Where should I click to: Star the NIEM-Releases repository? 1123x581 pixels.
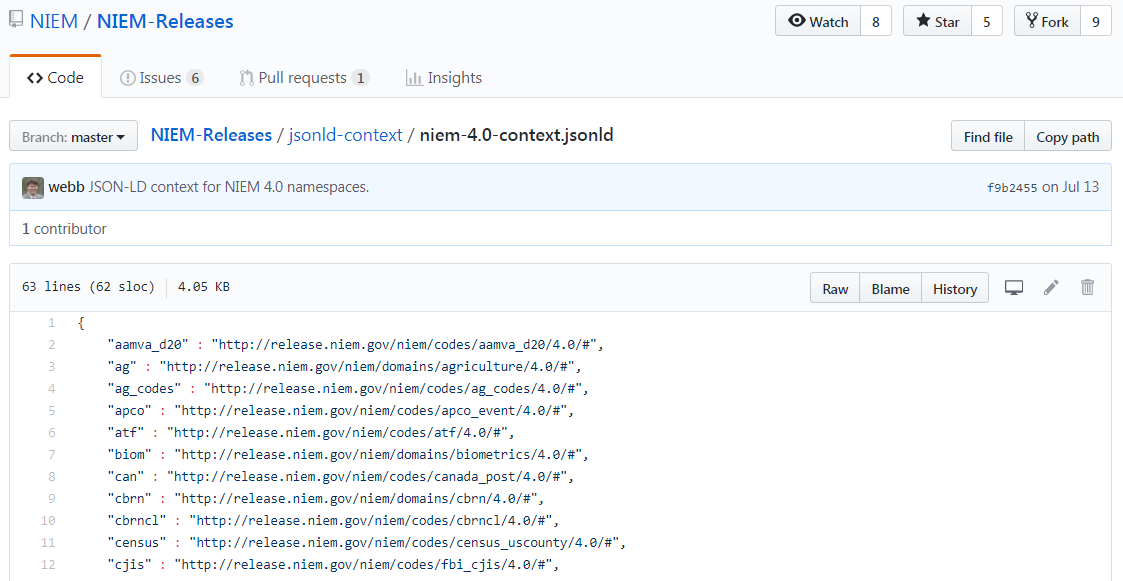[x=937, y=22]
